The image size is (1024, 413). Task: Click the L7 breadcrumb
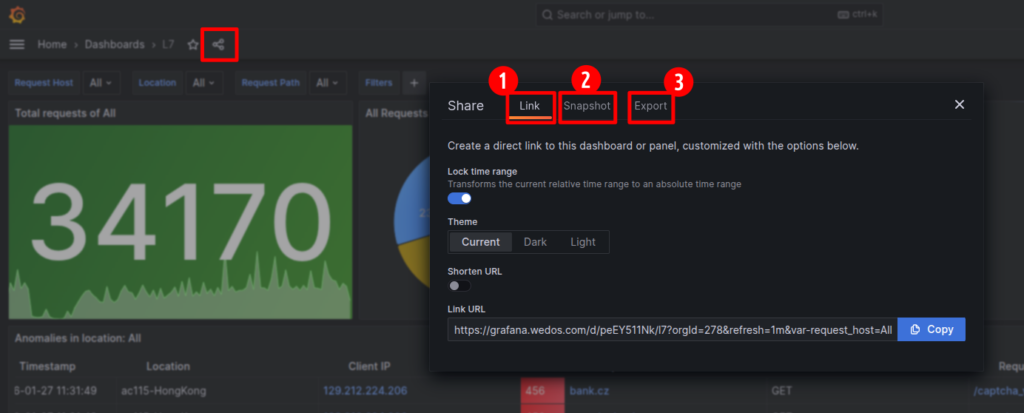pyautogui.click(x=168, y=44)
